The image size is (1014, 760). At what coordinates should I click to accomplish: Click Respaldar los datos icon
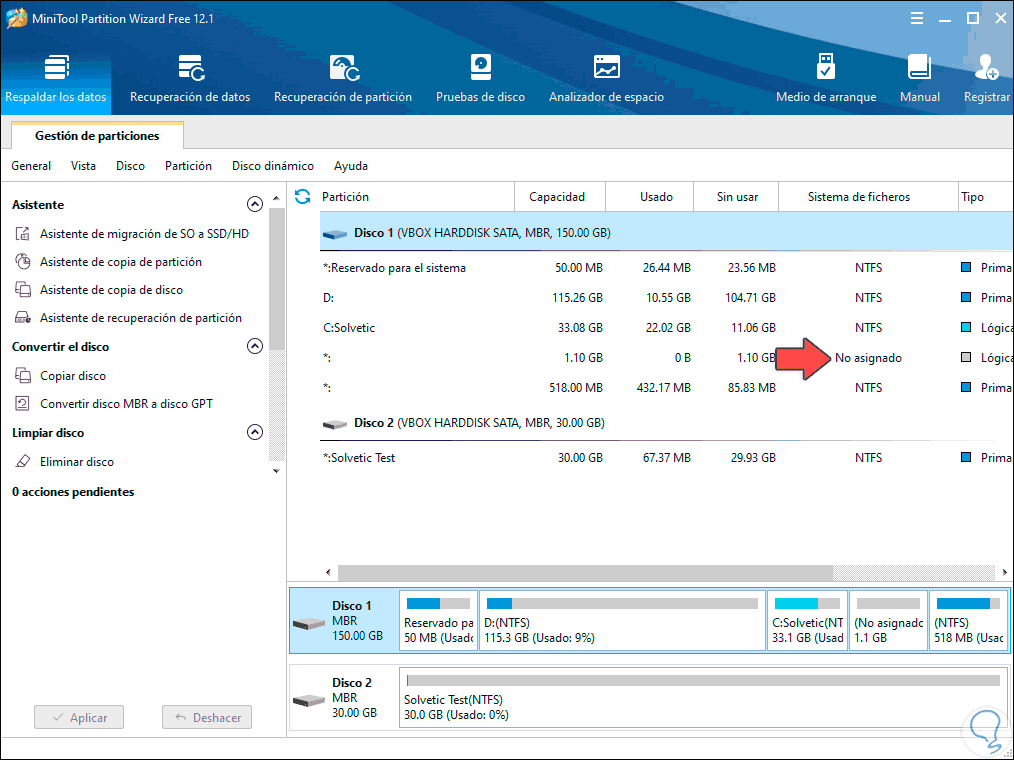[x=55, y=68]
